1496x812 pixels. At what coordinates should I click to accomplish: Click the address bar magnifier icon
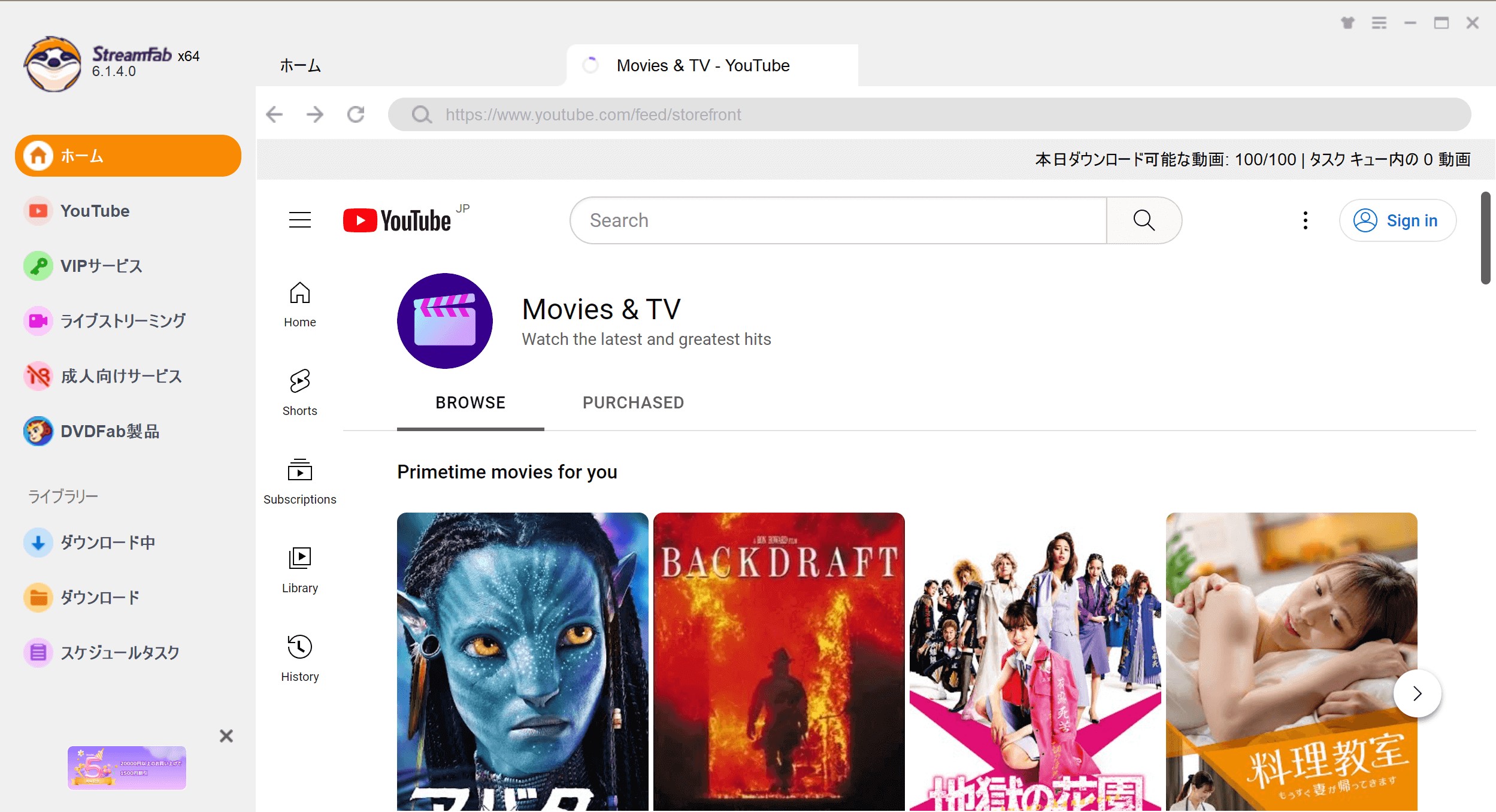(422, 114)
